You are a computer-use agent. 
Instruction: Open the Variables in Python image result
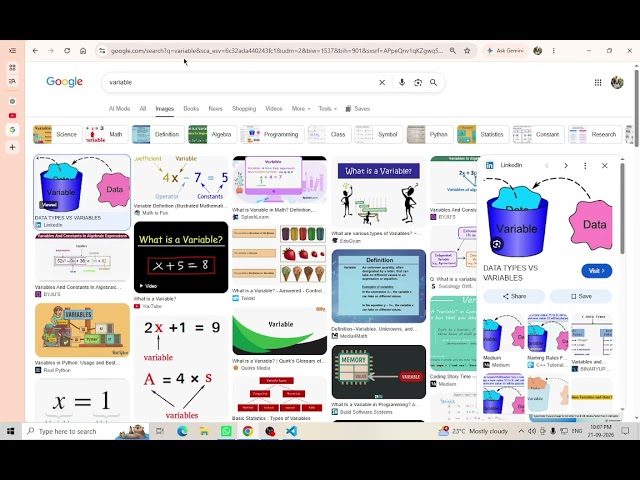point(82,330)
